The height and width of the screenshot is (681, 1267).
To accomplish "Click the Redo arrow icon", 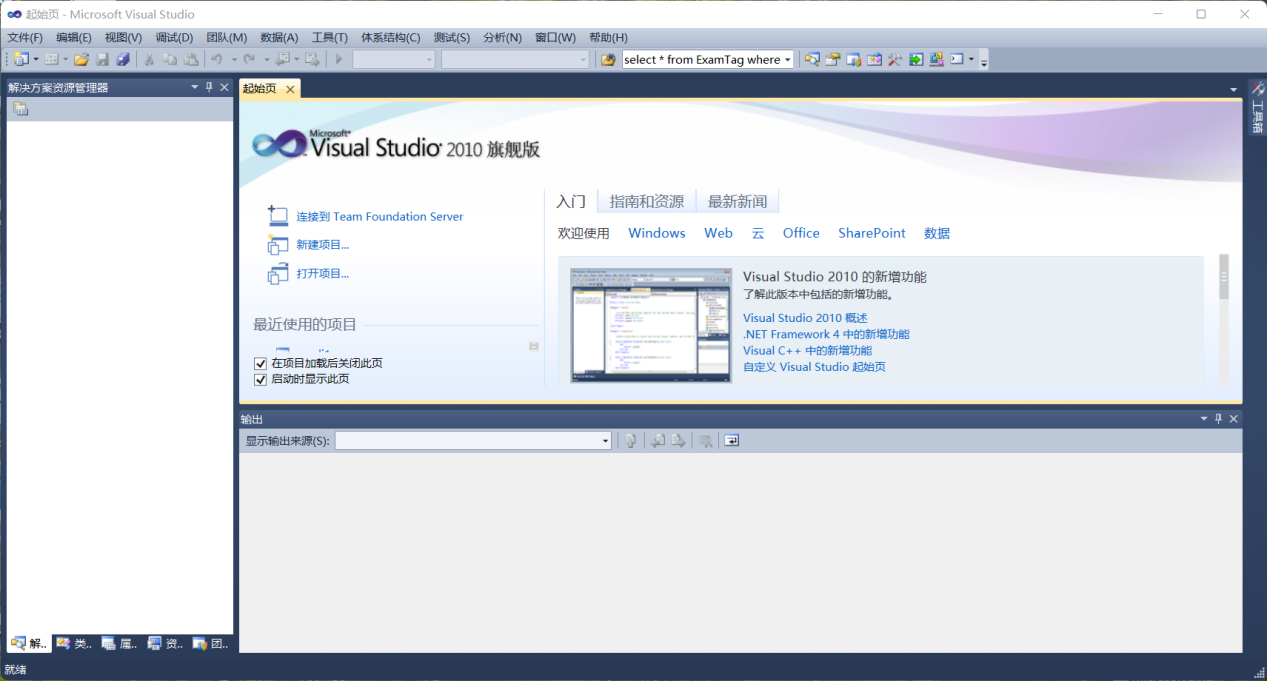I will point(249,59).
